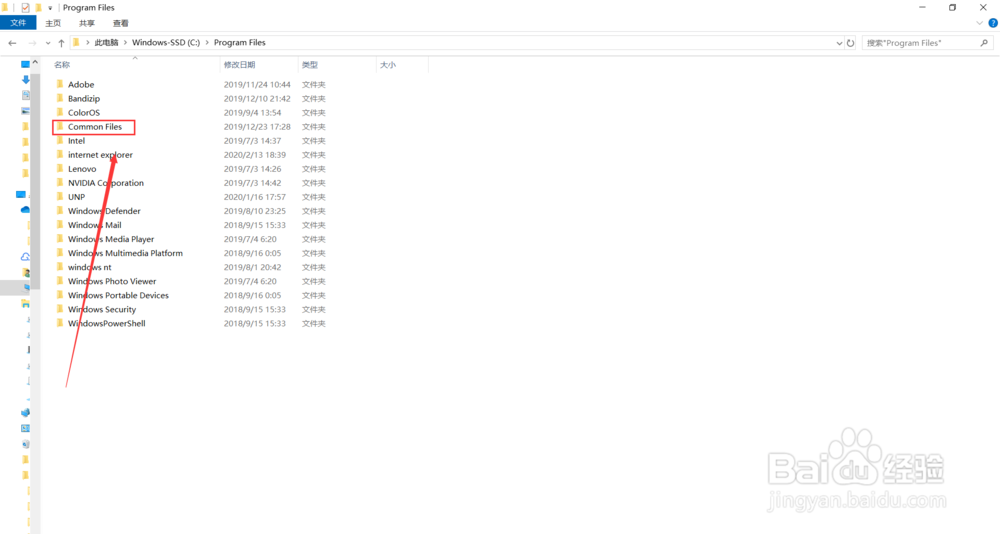Click the navigation pane scrollbar thumb
The width and height of the screenshot is (1000, 534).
click(35, 180)
